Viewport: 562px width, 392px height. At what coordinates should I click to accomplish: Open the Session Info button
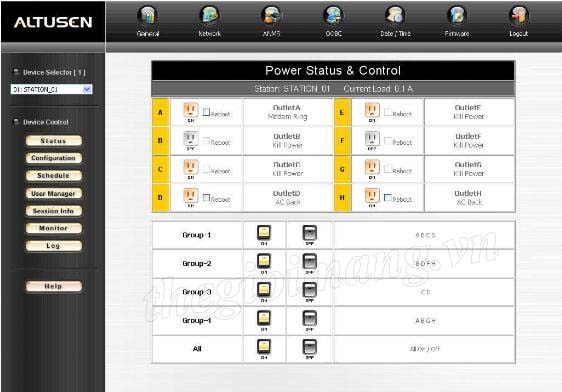pyautogui.click(x=53, y=211)
